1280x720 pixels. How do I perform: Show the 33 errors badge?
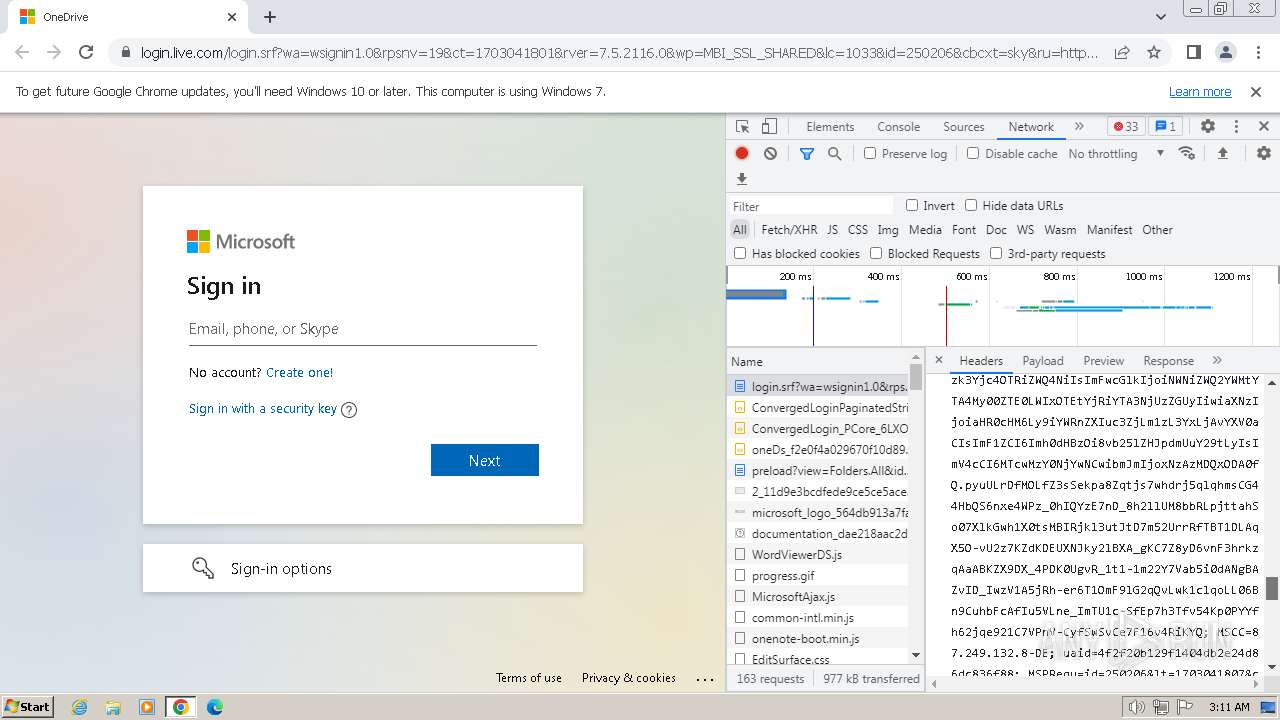(x=1127, y=127)
